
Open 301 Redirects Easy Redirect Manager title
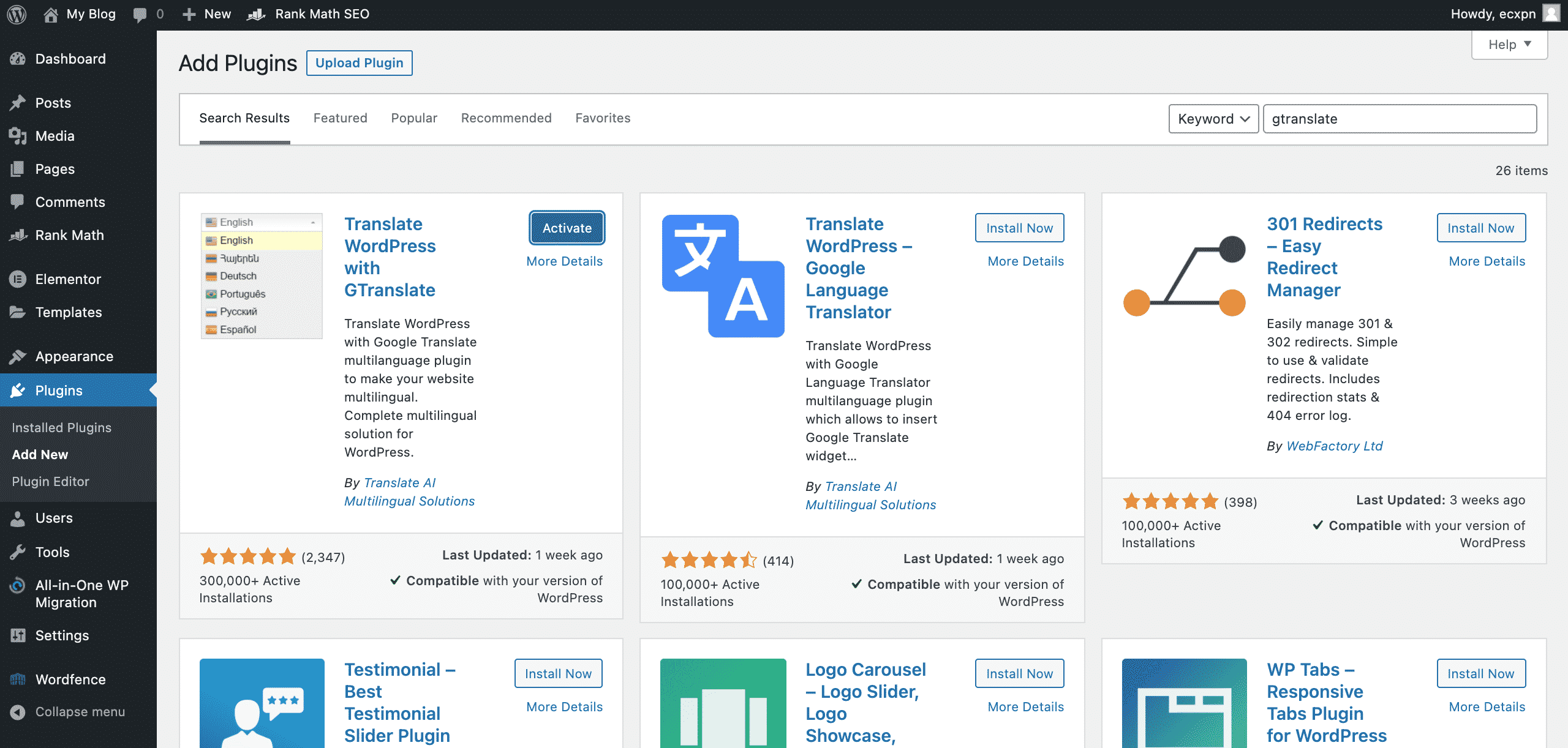pyautogui.click(x=1325, y=257)
